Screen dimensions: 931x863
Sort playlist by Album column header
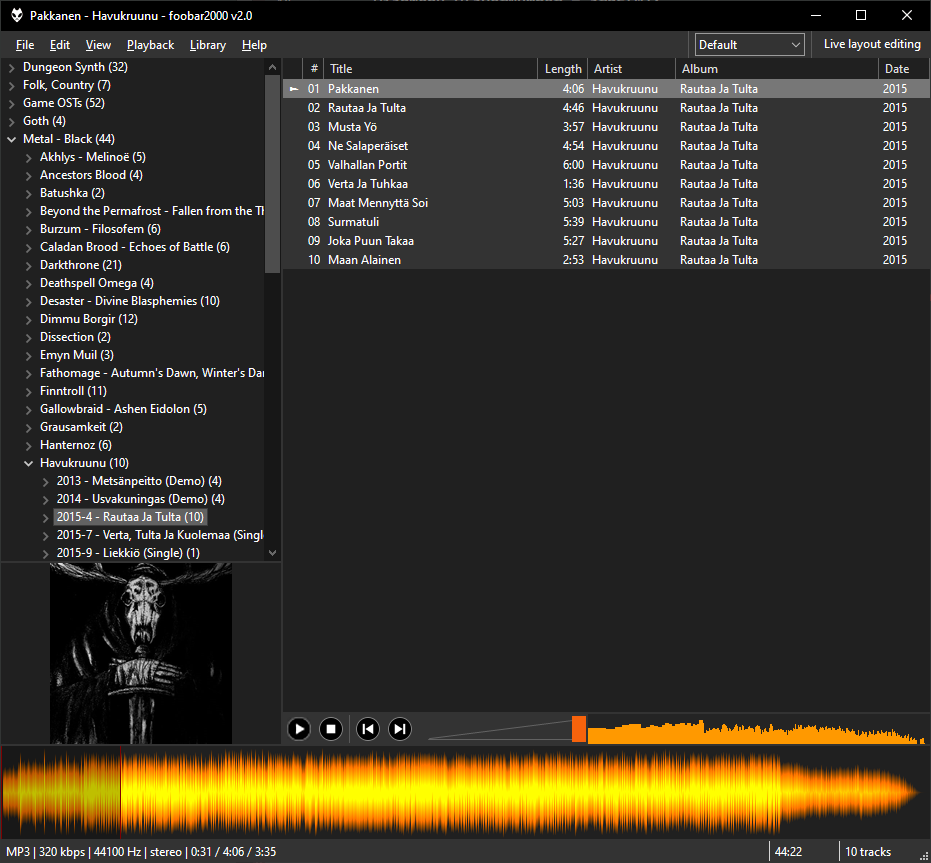(777, 69)
